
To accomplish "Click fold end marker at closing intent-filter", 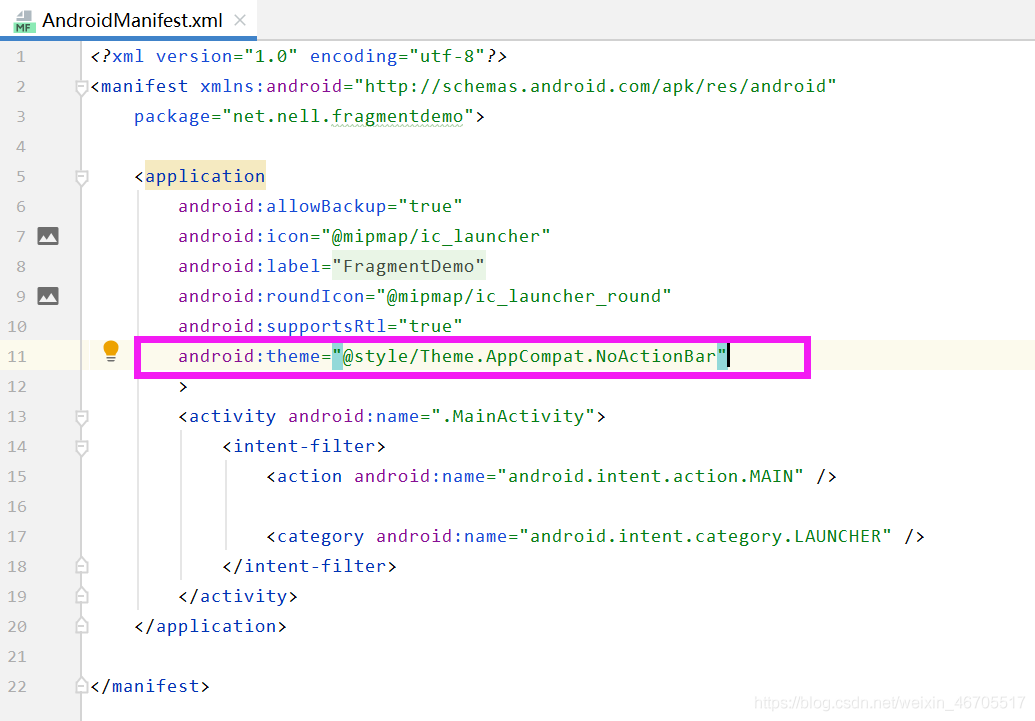I will pos(82,566).
